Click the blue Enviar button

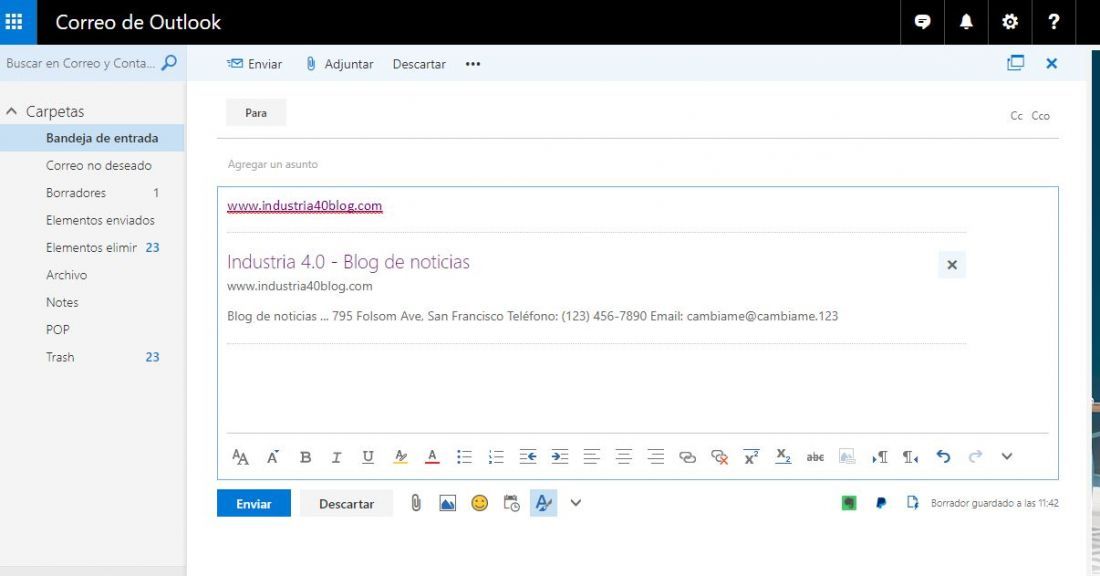[254, 503]
